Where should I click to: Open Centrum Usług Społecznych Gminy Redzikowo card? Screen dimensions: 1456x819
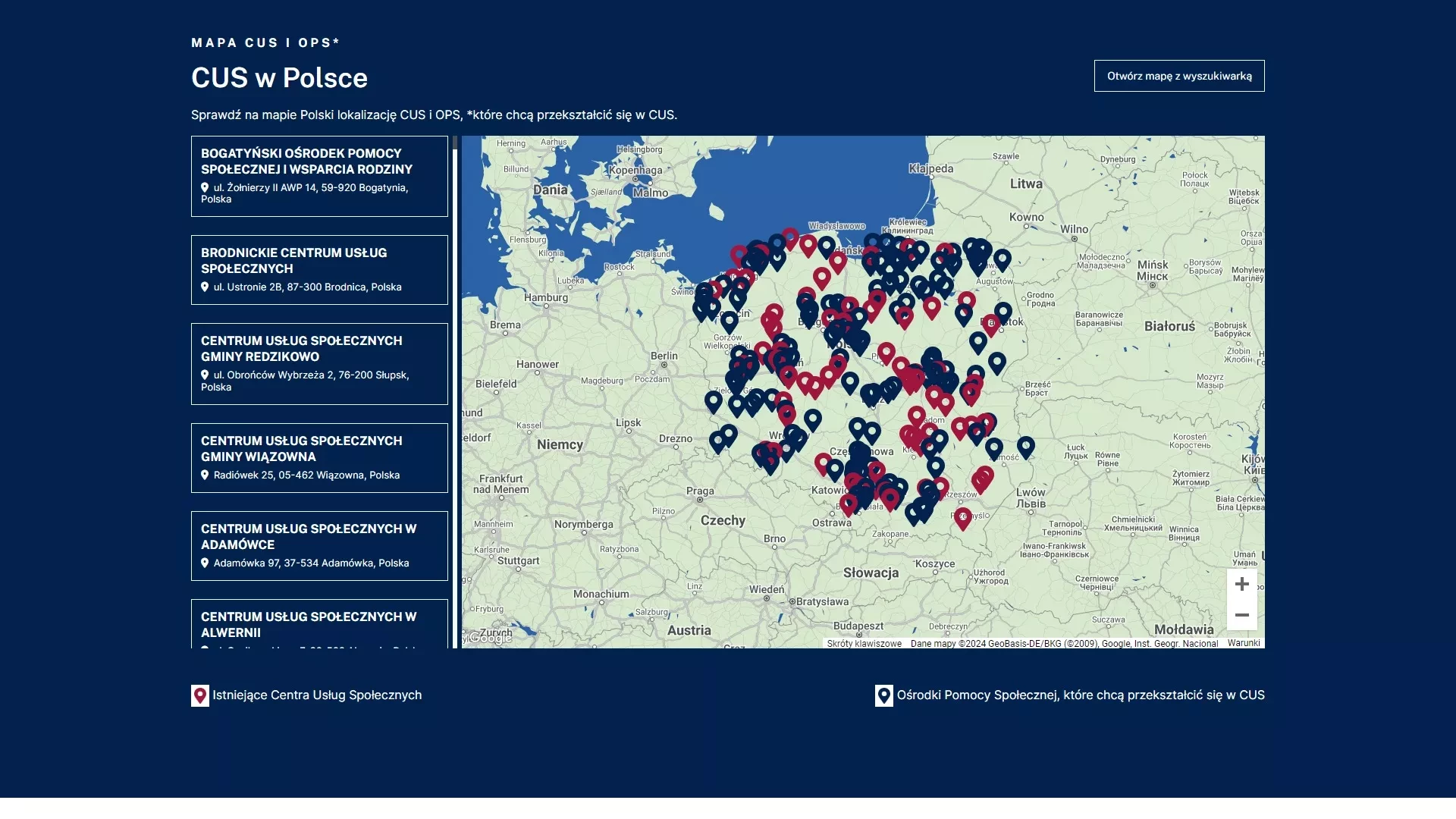(319, 364)
